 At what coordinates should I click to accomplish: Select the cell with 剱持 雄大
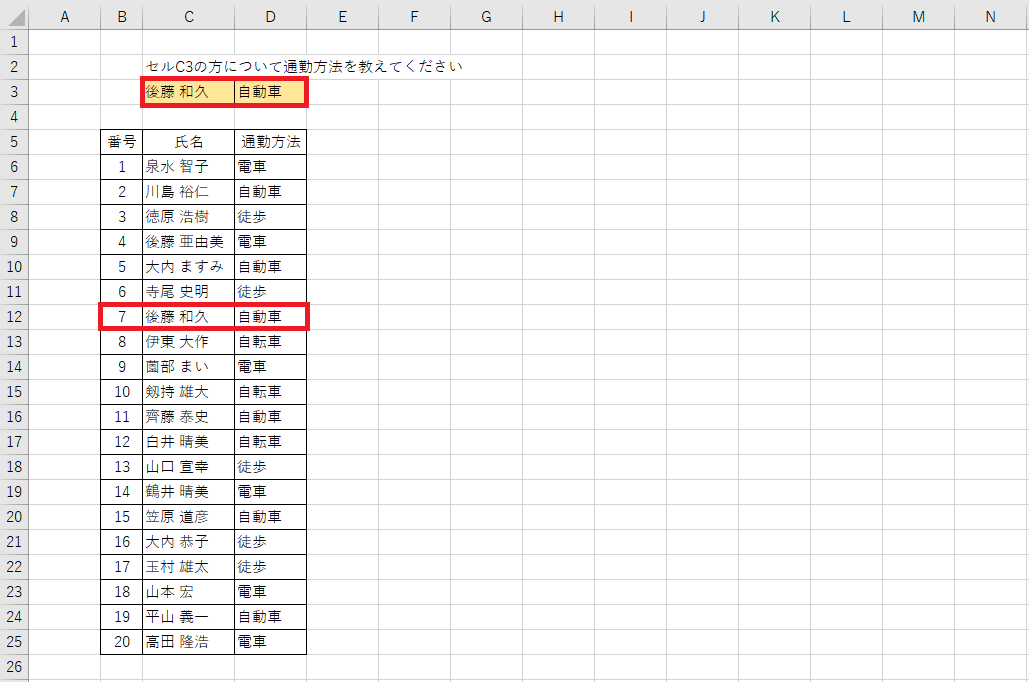188,392
